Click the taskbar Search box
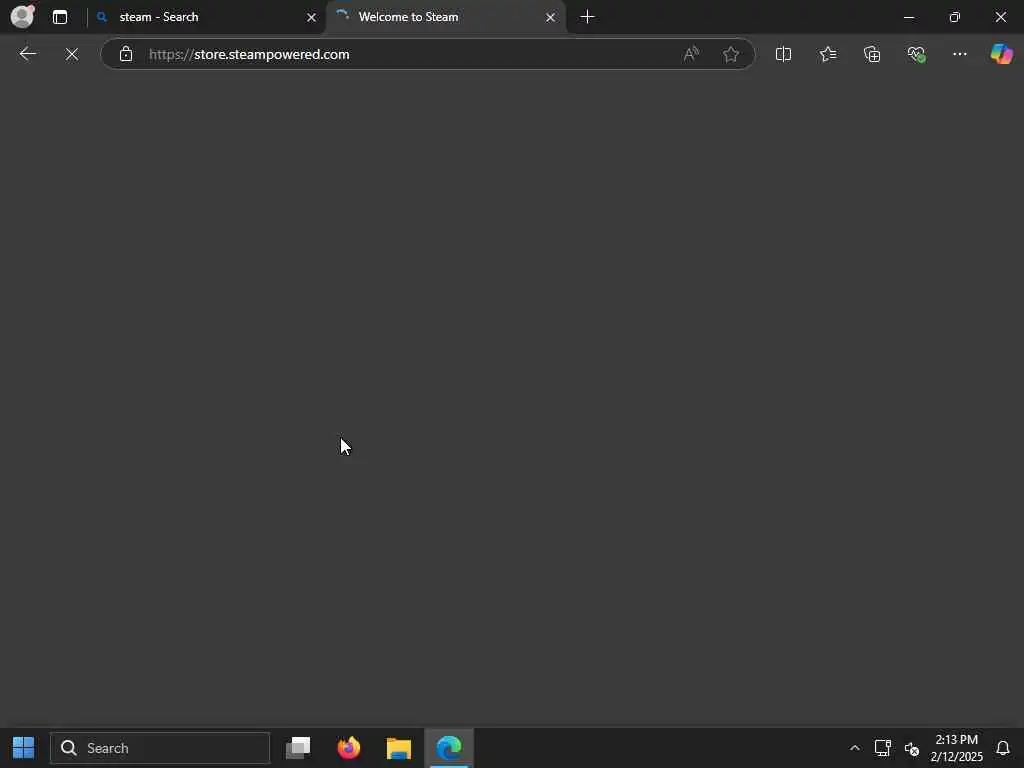The width and height of the screenshot is (1024, 768). (160, 748)
